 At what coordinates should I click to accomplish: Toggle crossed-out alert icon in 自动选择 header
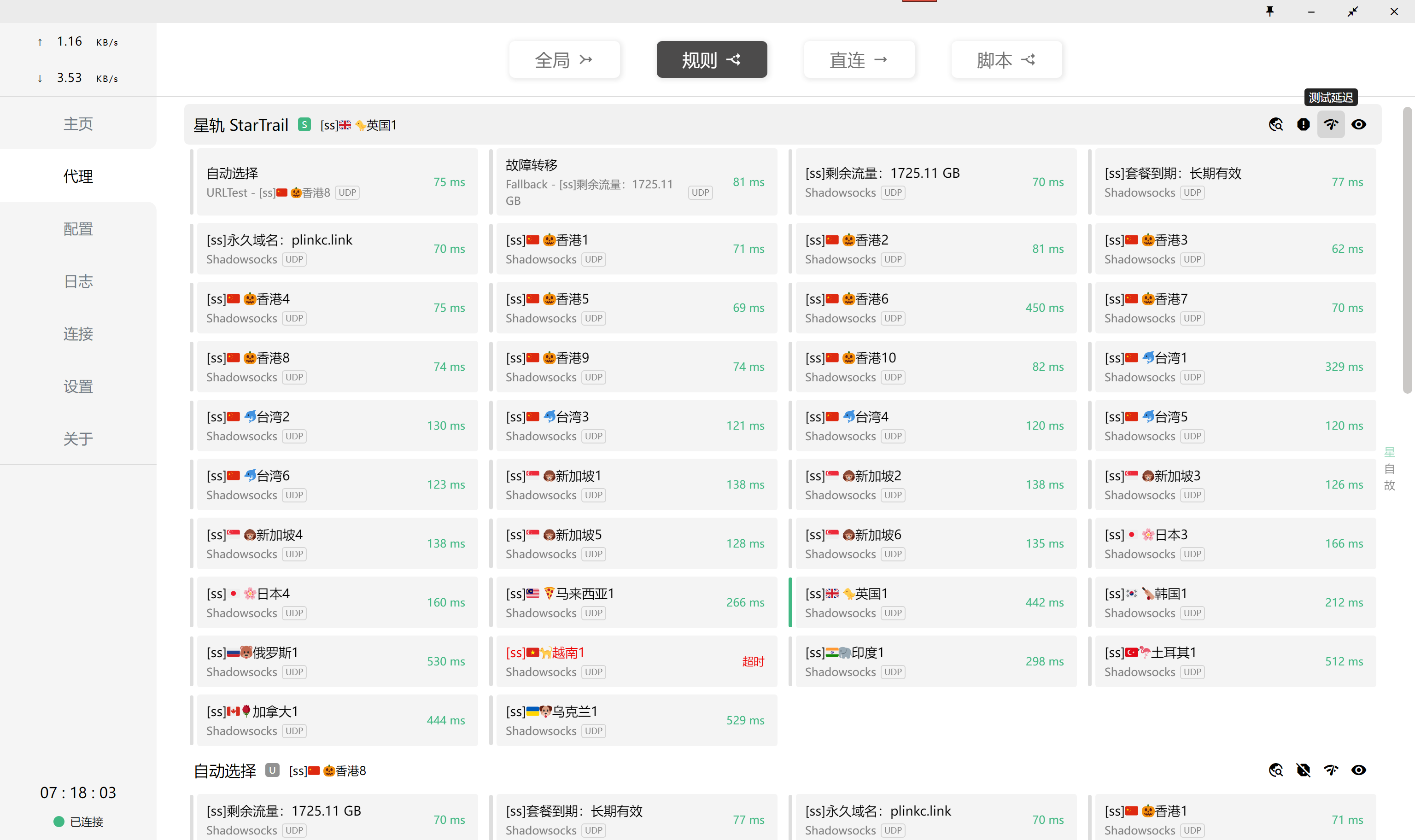(x=1303, y=770)
